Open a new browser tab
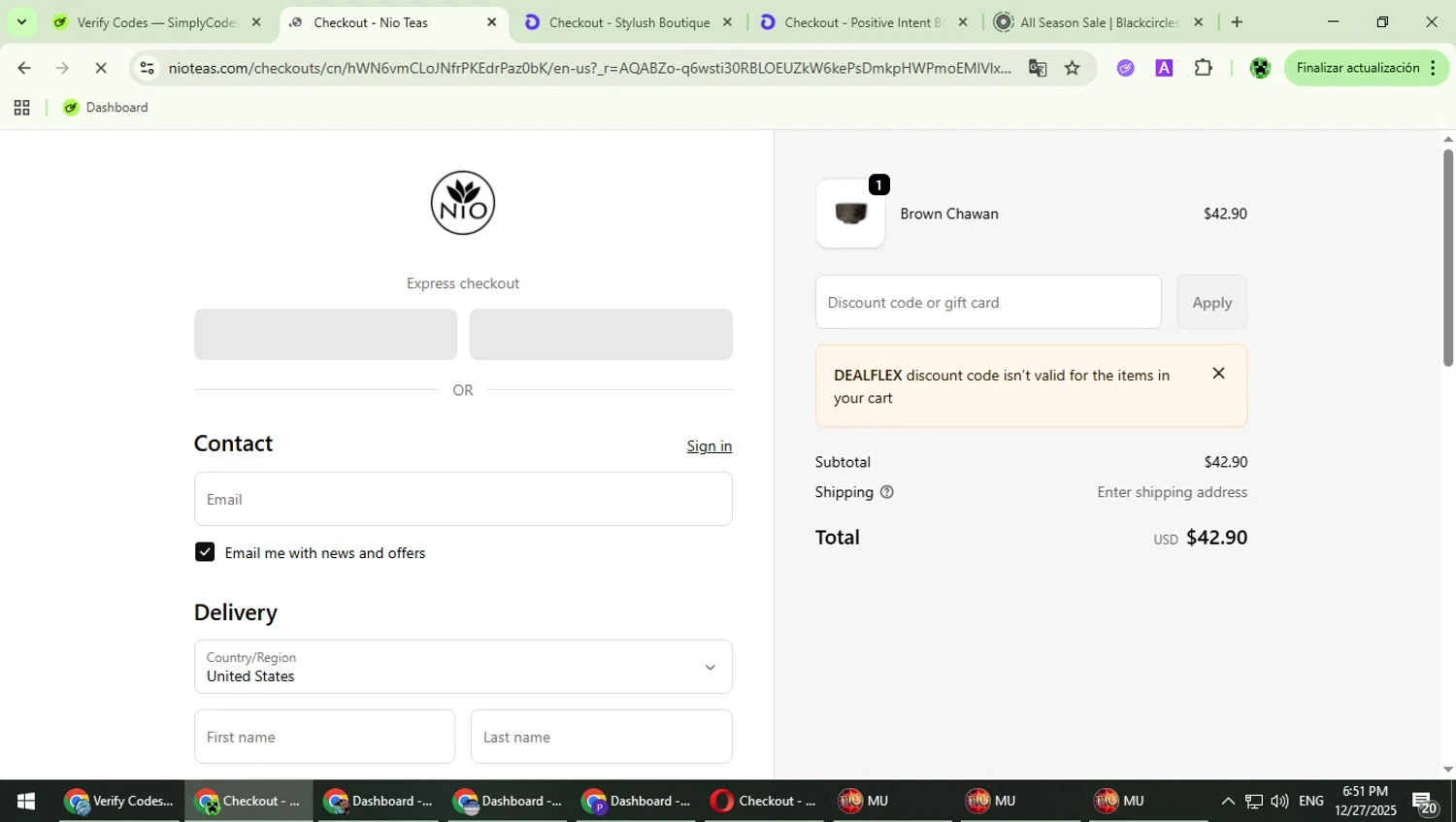The width and height of the screenshot is (1456, 822). tap(1237, 21)
